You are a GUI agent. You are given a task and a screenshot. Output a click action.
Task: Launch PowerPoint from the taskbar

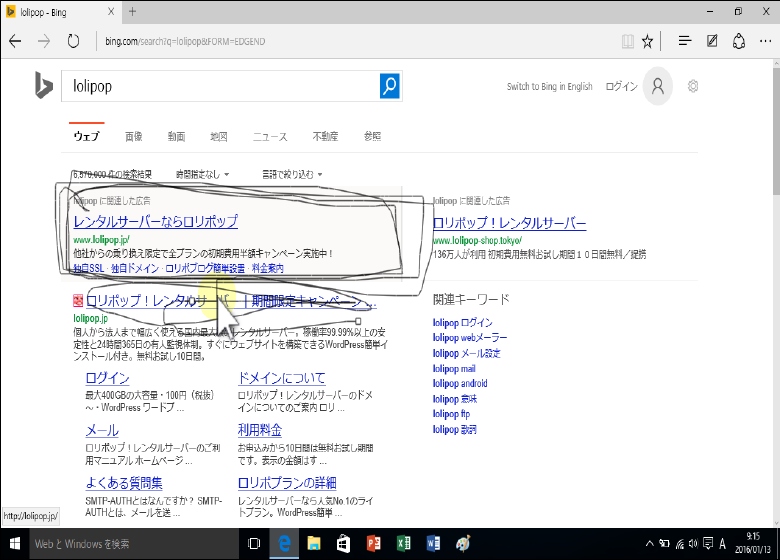click(373, 544)
